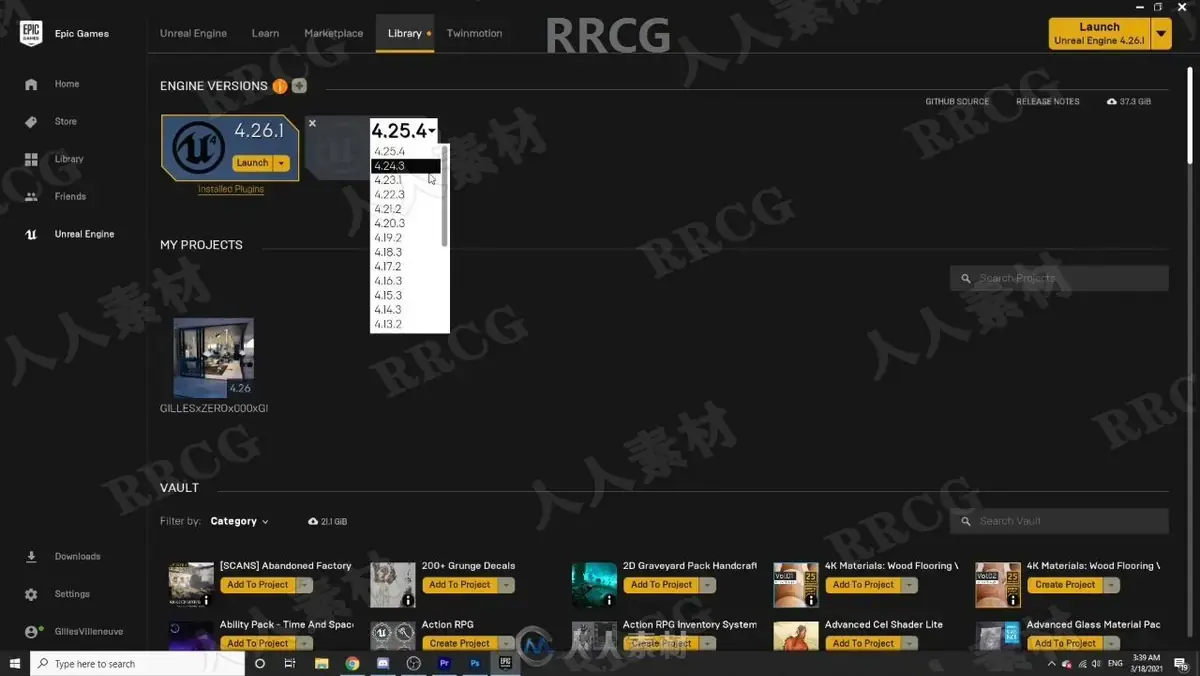Click the 37.3 GiB cloud storage indicator
The height and width of the screenshot is (676, 1200).
[x=1128, y=102]
